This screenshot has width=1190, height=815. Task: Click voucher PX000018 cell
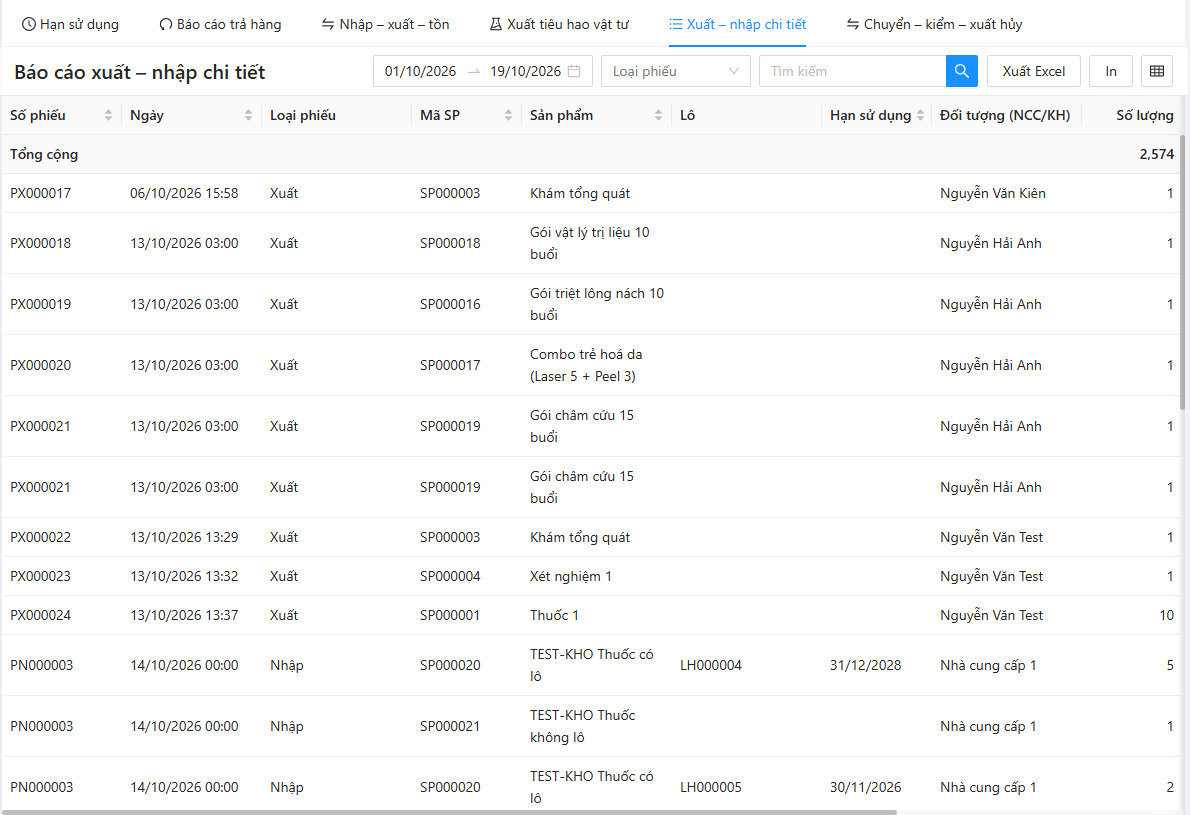(40, 244)
